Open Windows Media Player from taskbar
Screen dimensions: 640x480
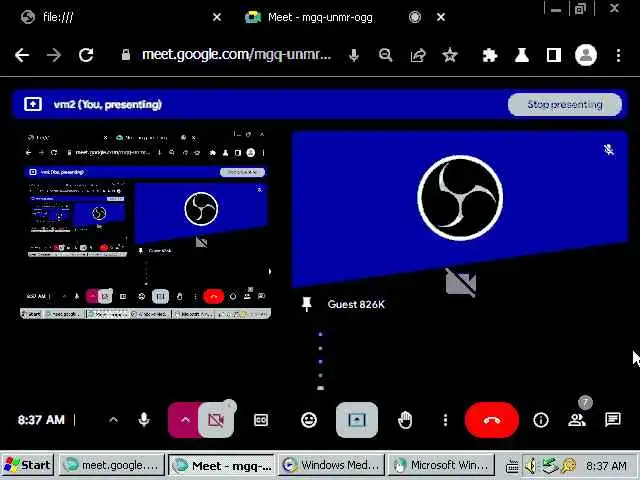pos(331,465)
